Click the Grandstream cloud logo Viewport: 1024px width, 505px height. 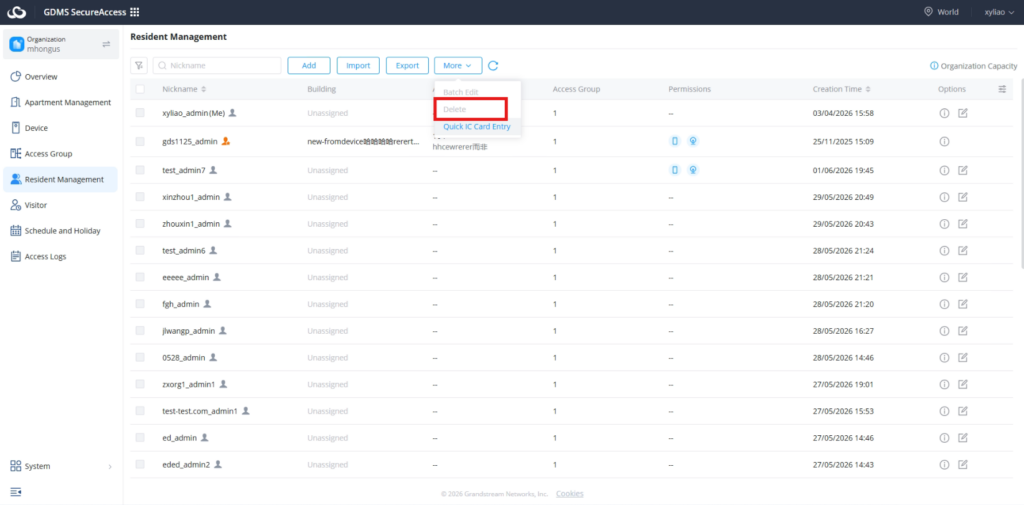(17, 12)
